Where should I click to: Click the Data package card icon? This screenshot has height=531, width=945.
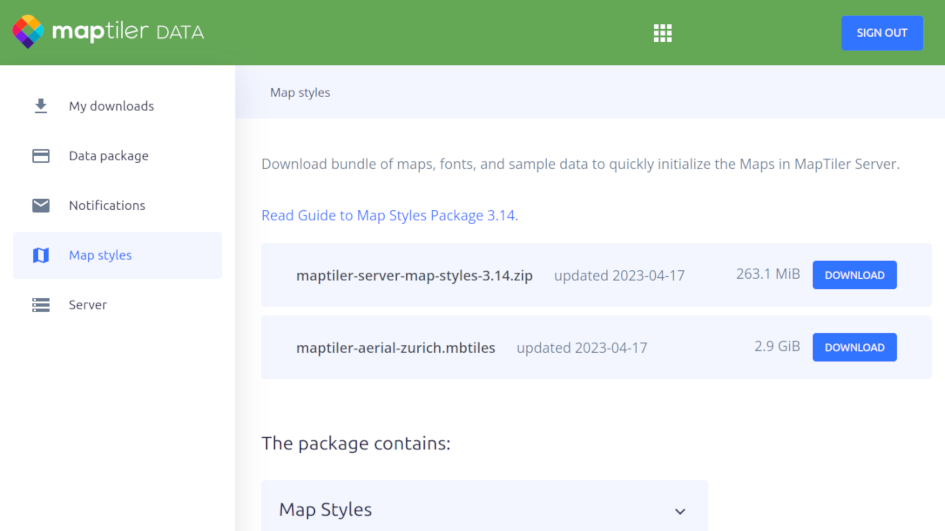[x=41, y=156]
